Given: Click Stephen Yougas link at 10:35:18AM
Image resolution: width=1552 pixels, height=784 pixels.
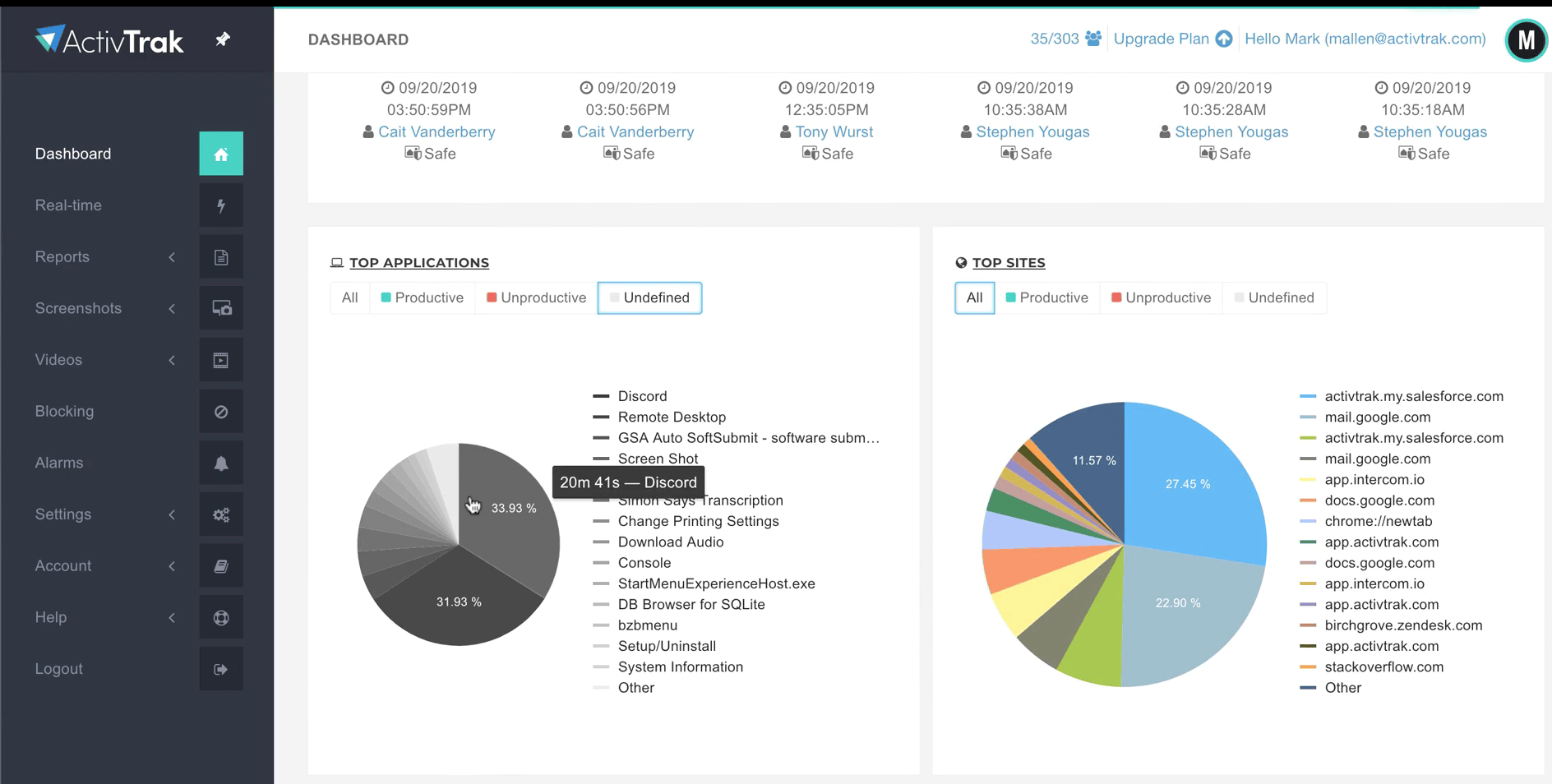Looking at the screenshot, I should click(x=1430, y=131).
